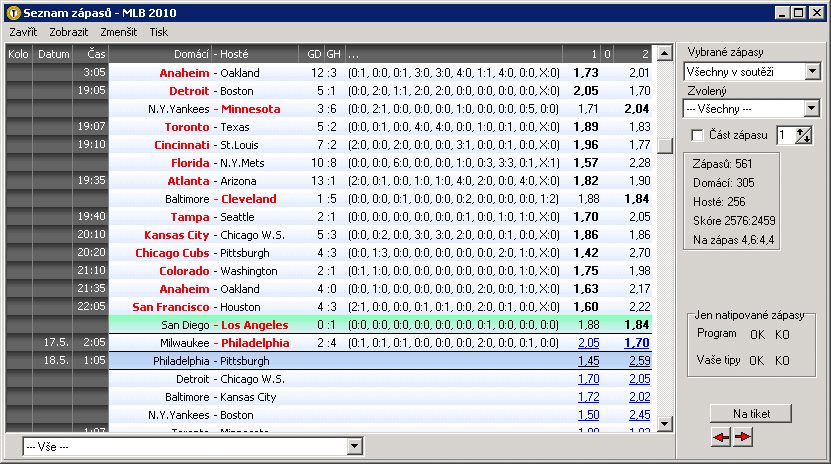This screenshot has width=831, height=464.
Task: Click odds 1,72 for Baltimore - Kansas City
Action: coord(588,397)
